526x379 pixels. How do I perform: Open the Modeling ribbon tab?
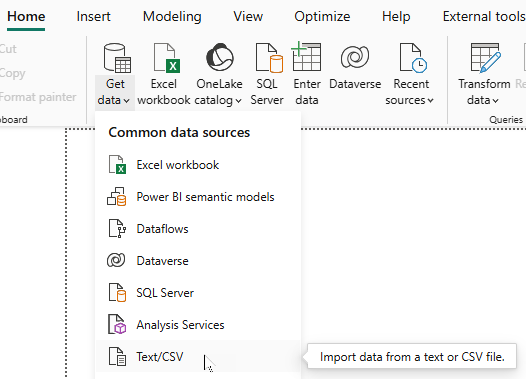click(172, 16)
